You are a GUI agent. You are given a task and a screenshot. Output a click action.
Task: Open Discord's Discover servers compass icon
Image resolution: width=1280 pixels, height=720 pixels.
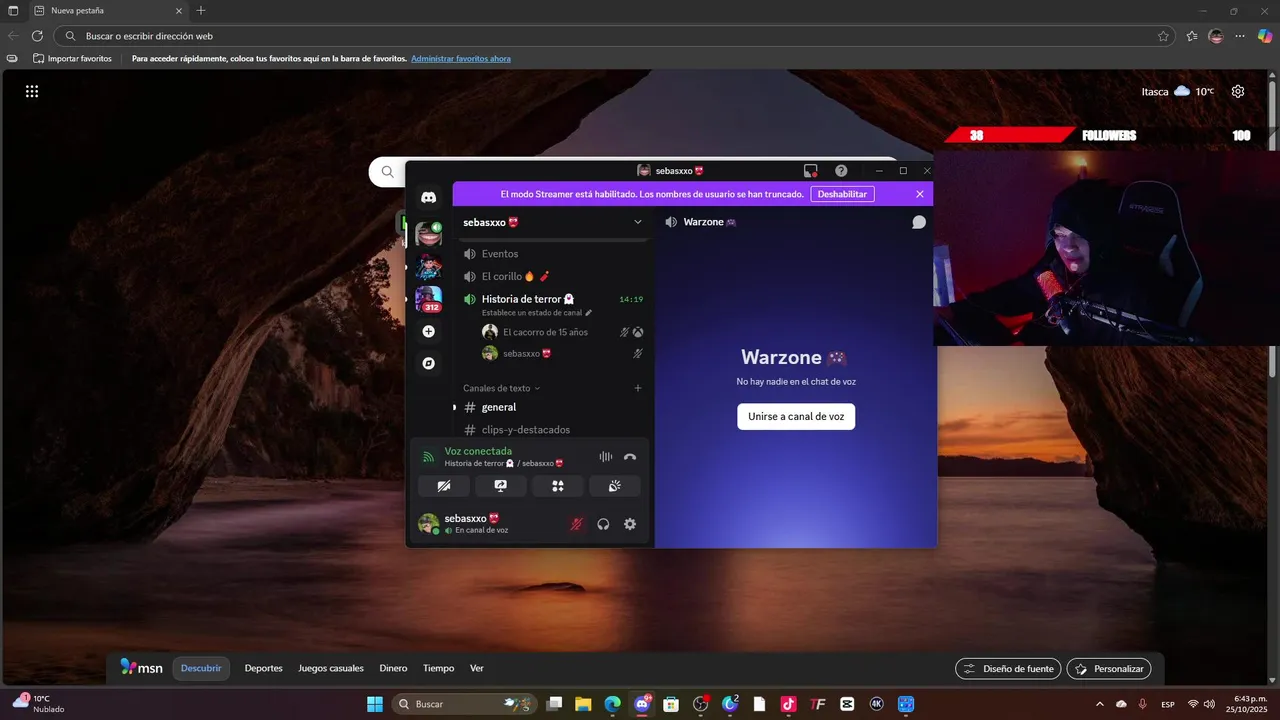(x=429, y=363)
